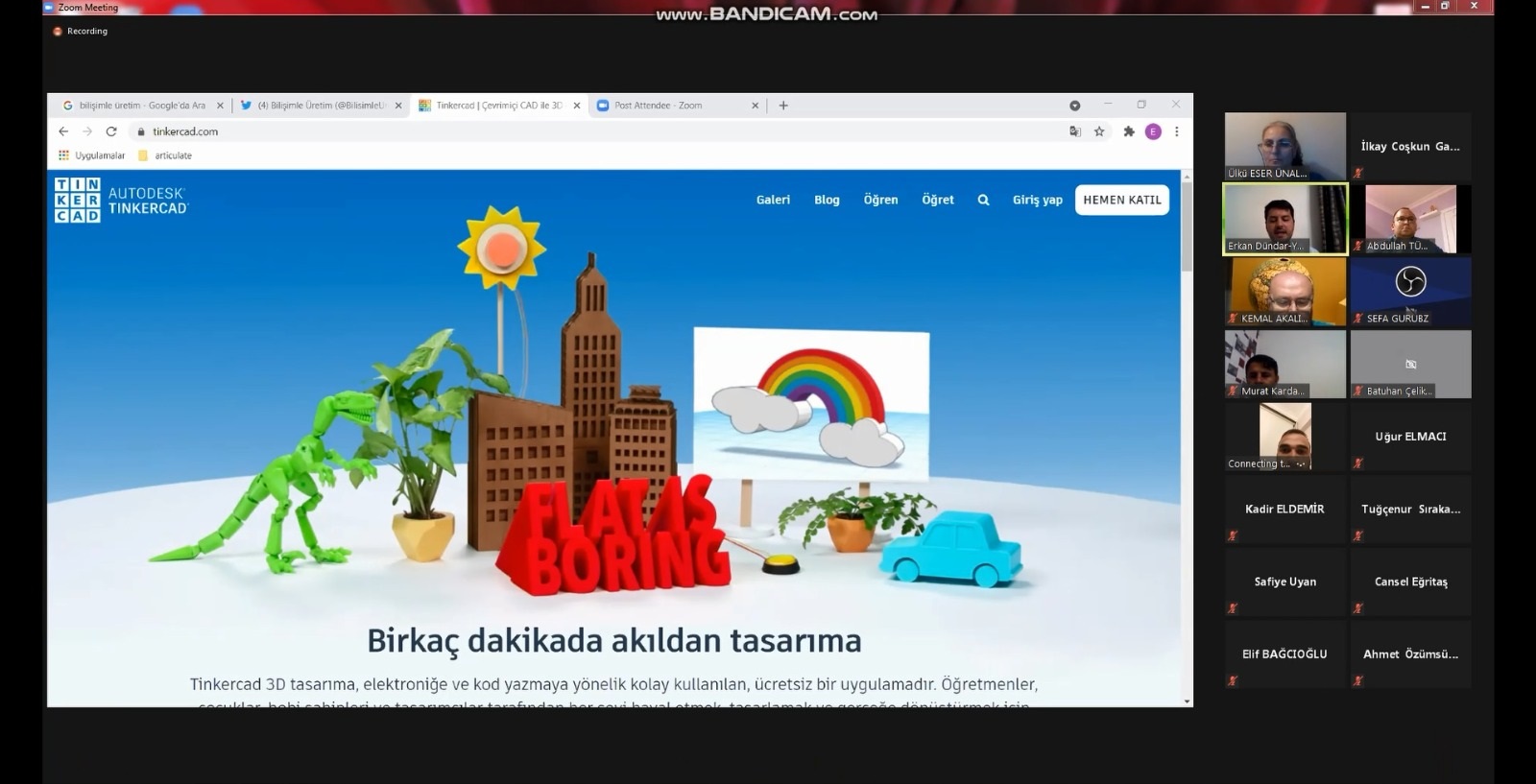Screen dimensions: 1536x784
Task: Select Safiye Uyan participant tile
Action: 1284,582
